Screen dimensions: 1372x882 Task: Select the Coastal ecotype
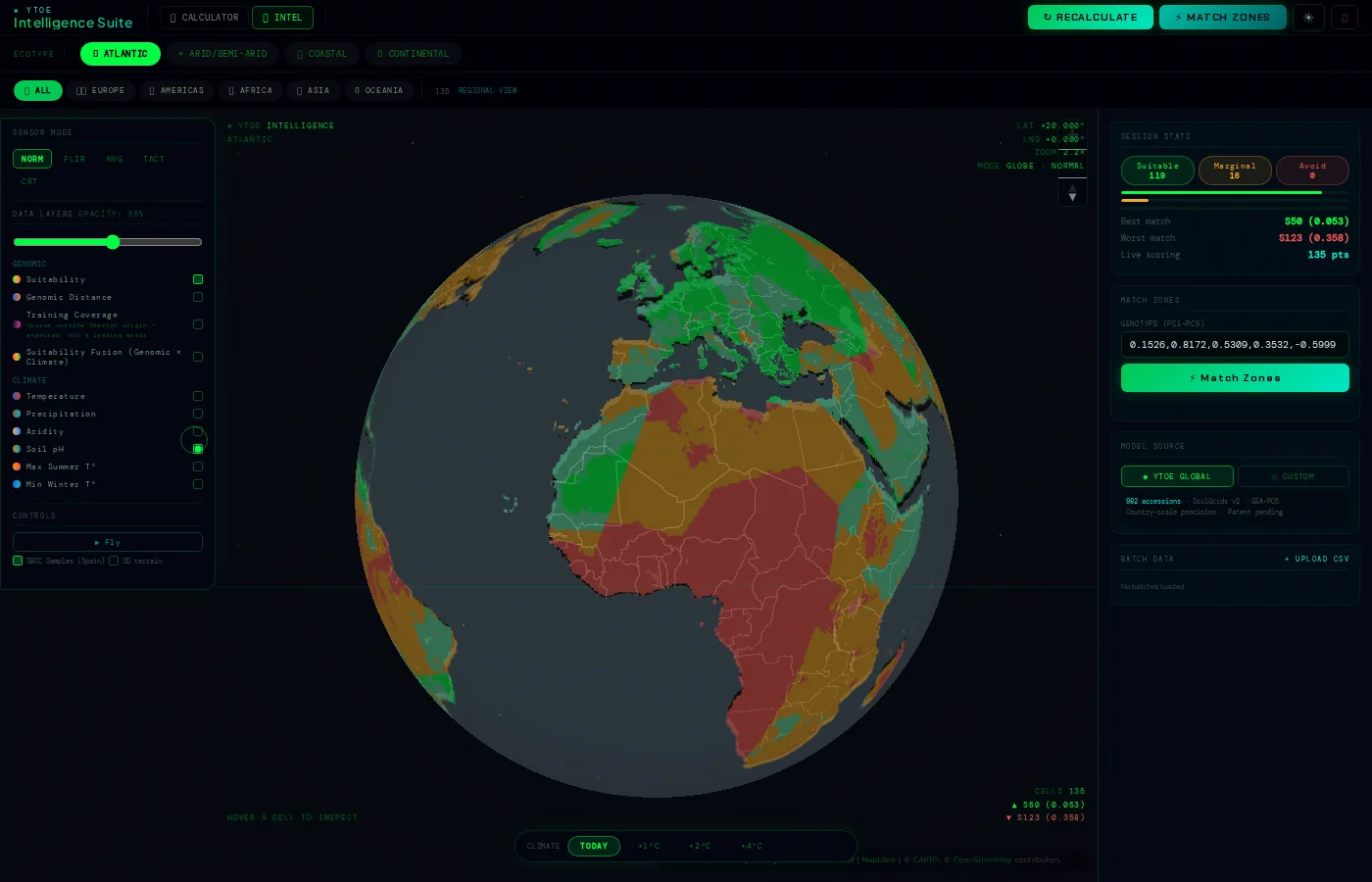[x=321, y=54]
